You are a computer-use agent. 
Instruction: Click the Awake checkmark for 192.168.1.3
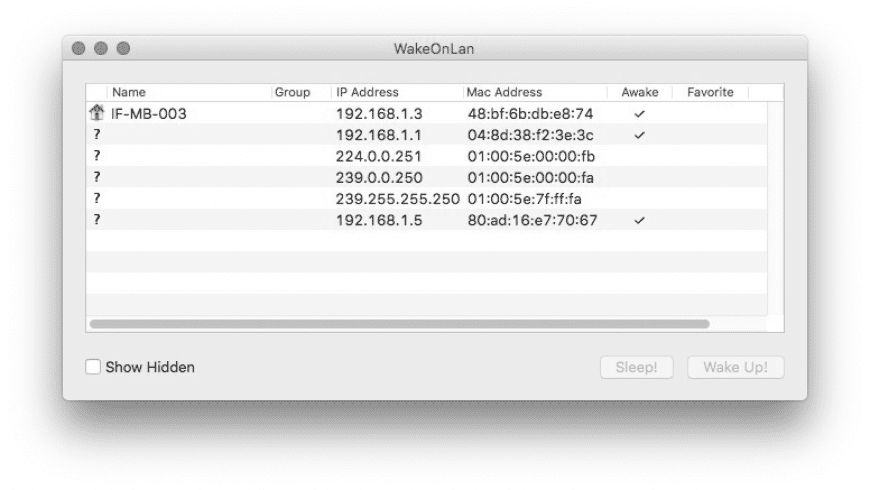click(x=640, y=114)
